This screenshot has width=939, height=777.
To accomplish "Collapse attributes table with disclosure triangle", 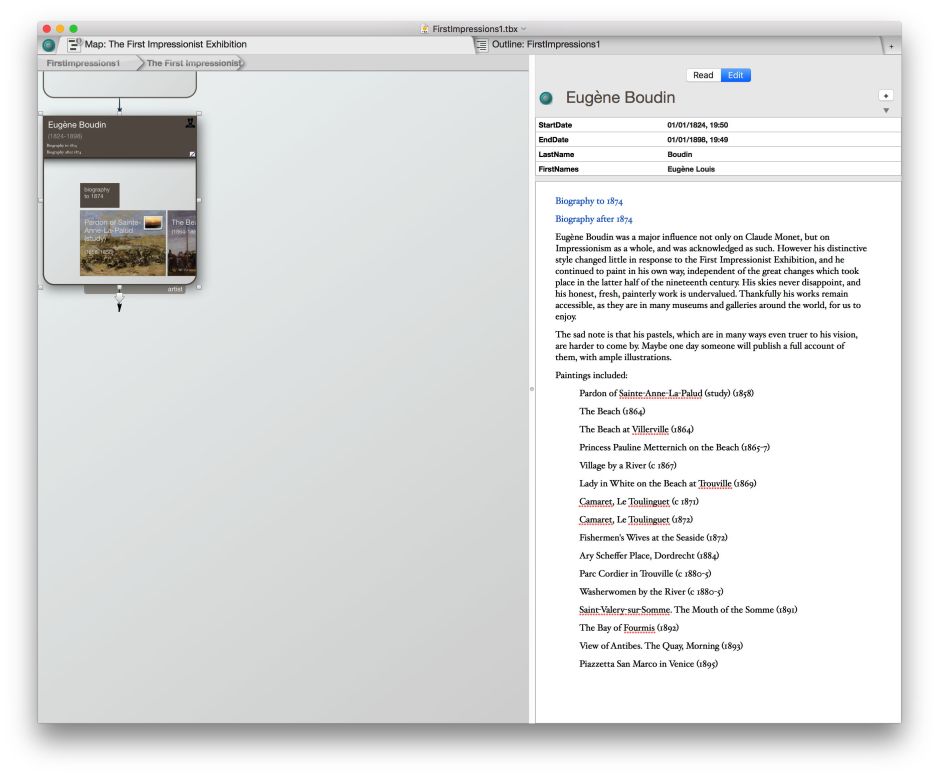I will pyautogui.click(x=885, y=111).
